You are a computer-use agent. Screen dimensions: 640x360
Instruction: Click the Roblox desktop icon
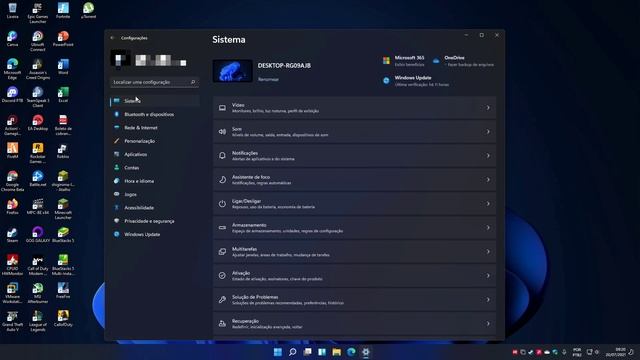63,150
